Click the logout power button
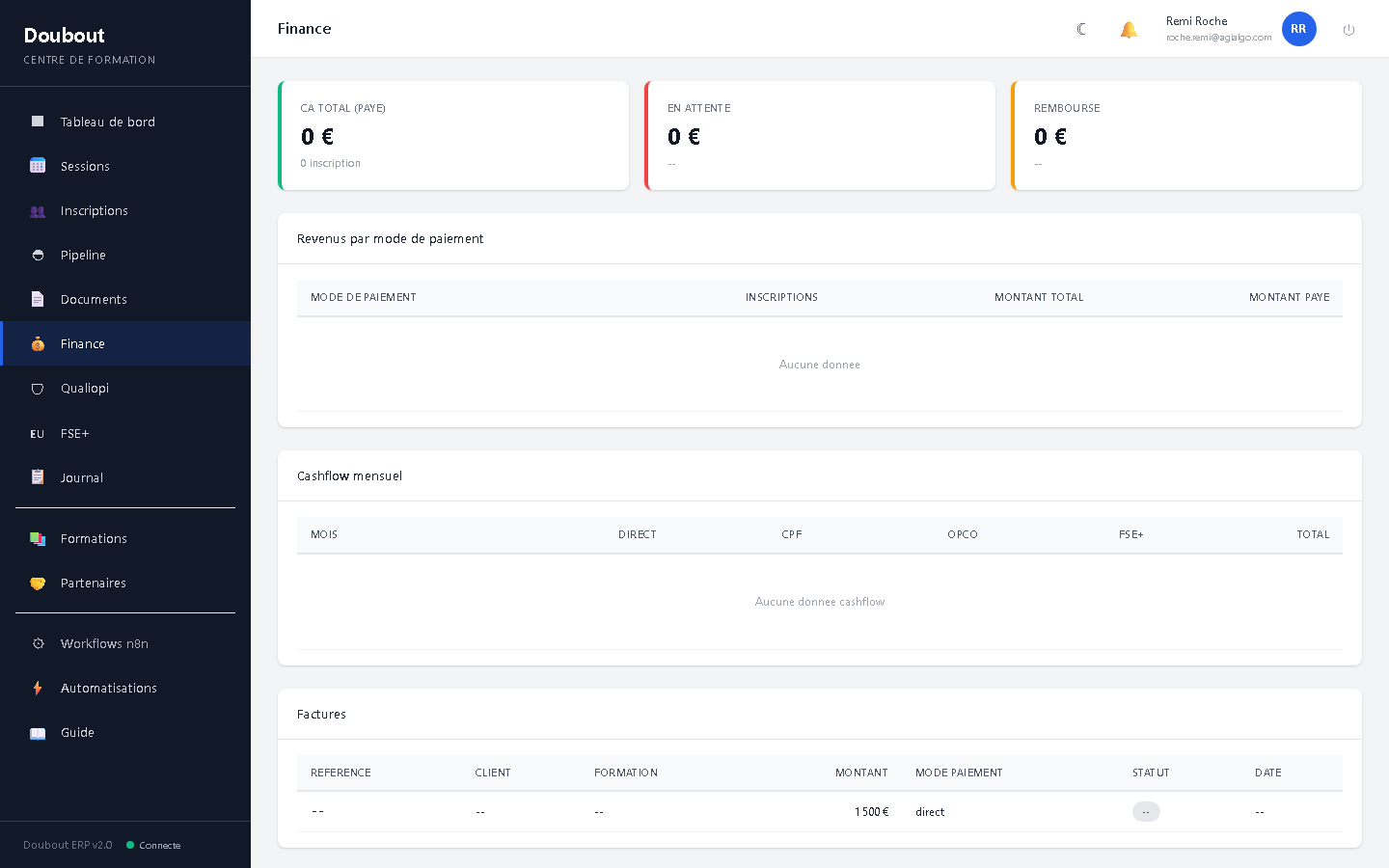Viewport: 1389px width, 868px height. coord(1348,29)
